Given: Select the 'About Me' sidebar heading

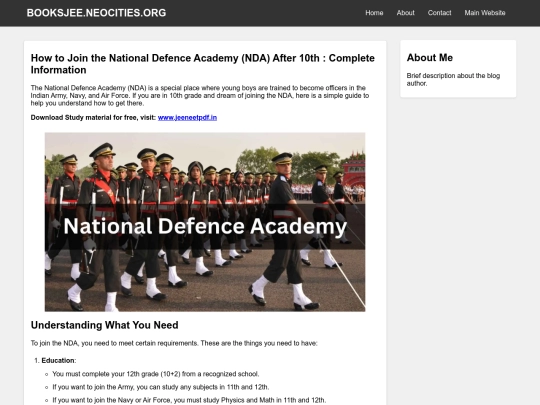Looking at the screenshot, I should 429,58.
